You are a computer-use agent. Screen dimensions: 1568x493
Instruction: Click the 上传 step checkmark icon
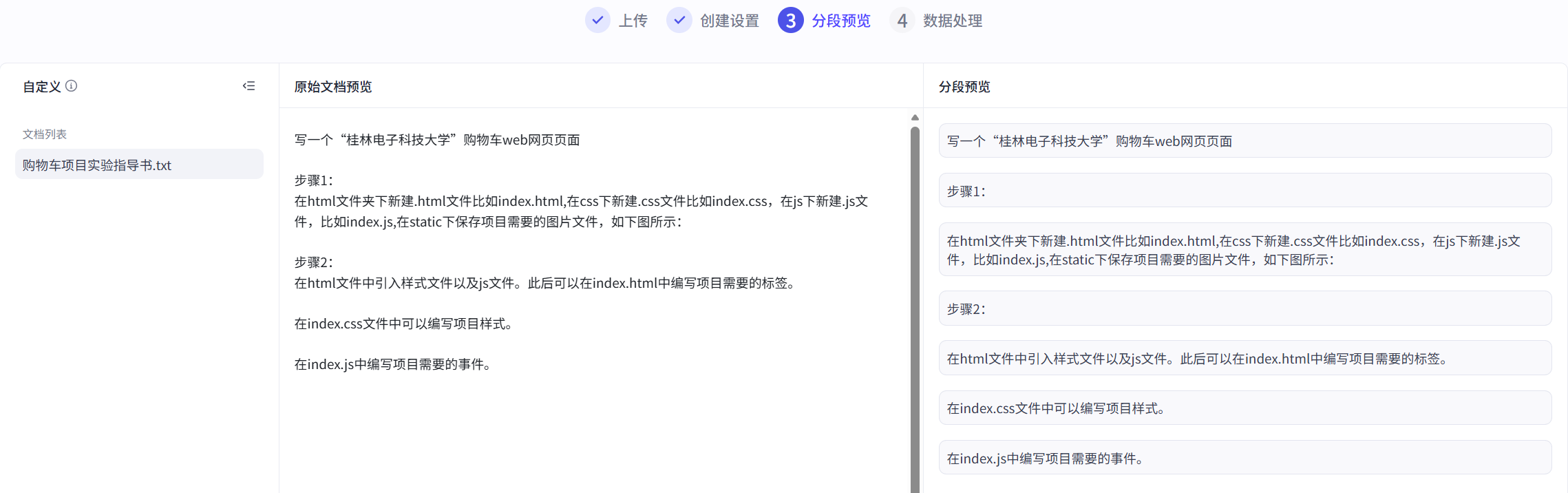597,21
